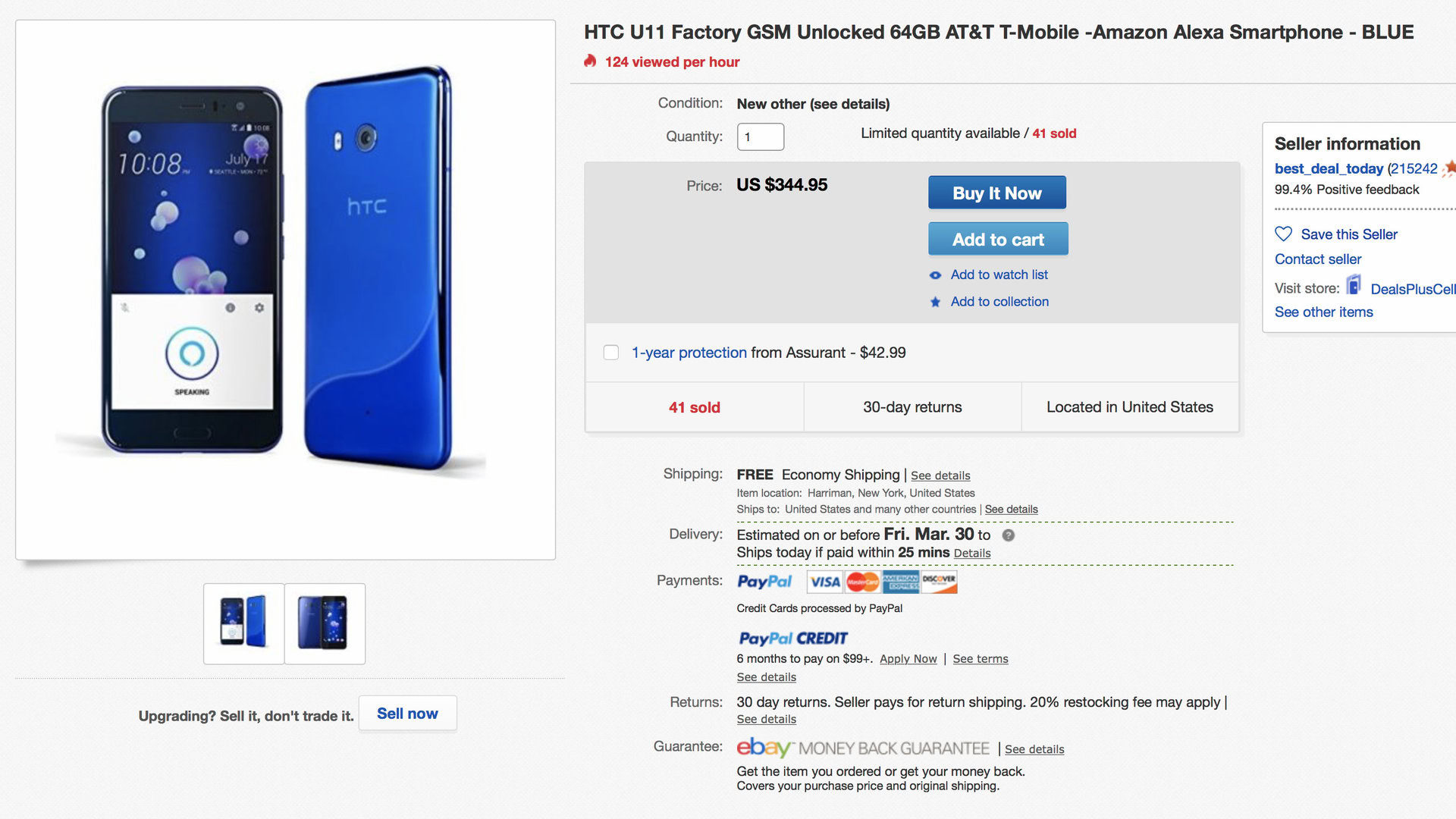Image resolution: width=1456 pixels, height=819 pixels.
Task: Click the heart icon to save seller
Action: click(x=1283, y=234)
